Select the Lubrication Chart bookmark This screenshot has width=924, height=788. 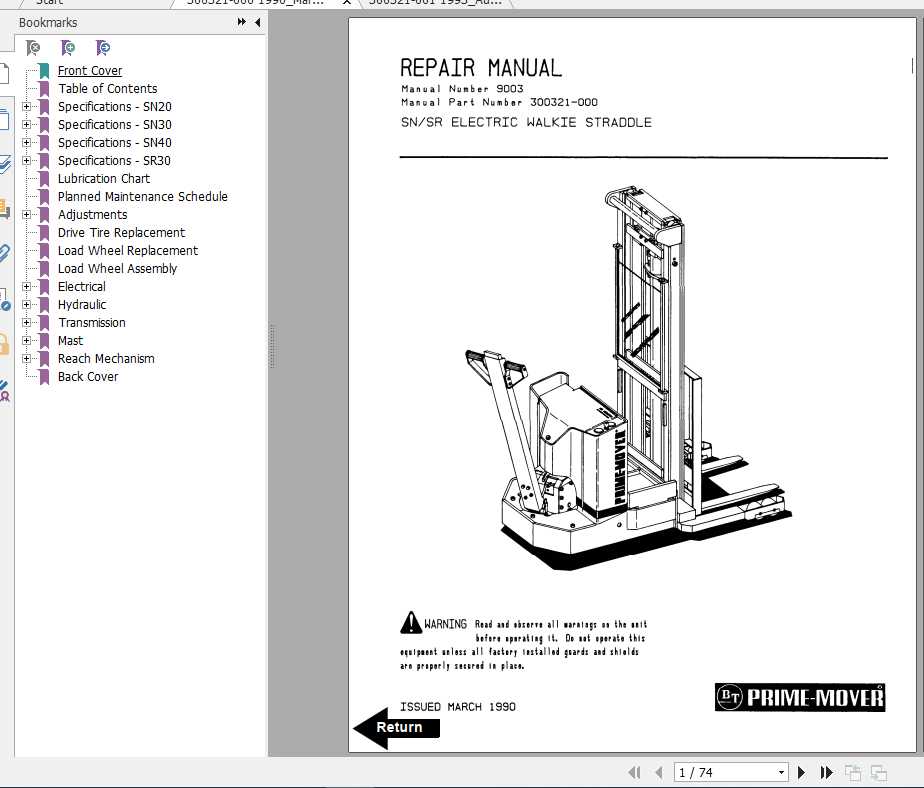(x=102, y=178)
